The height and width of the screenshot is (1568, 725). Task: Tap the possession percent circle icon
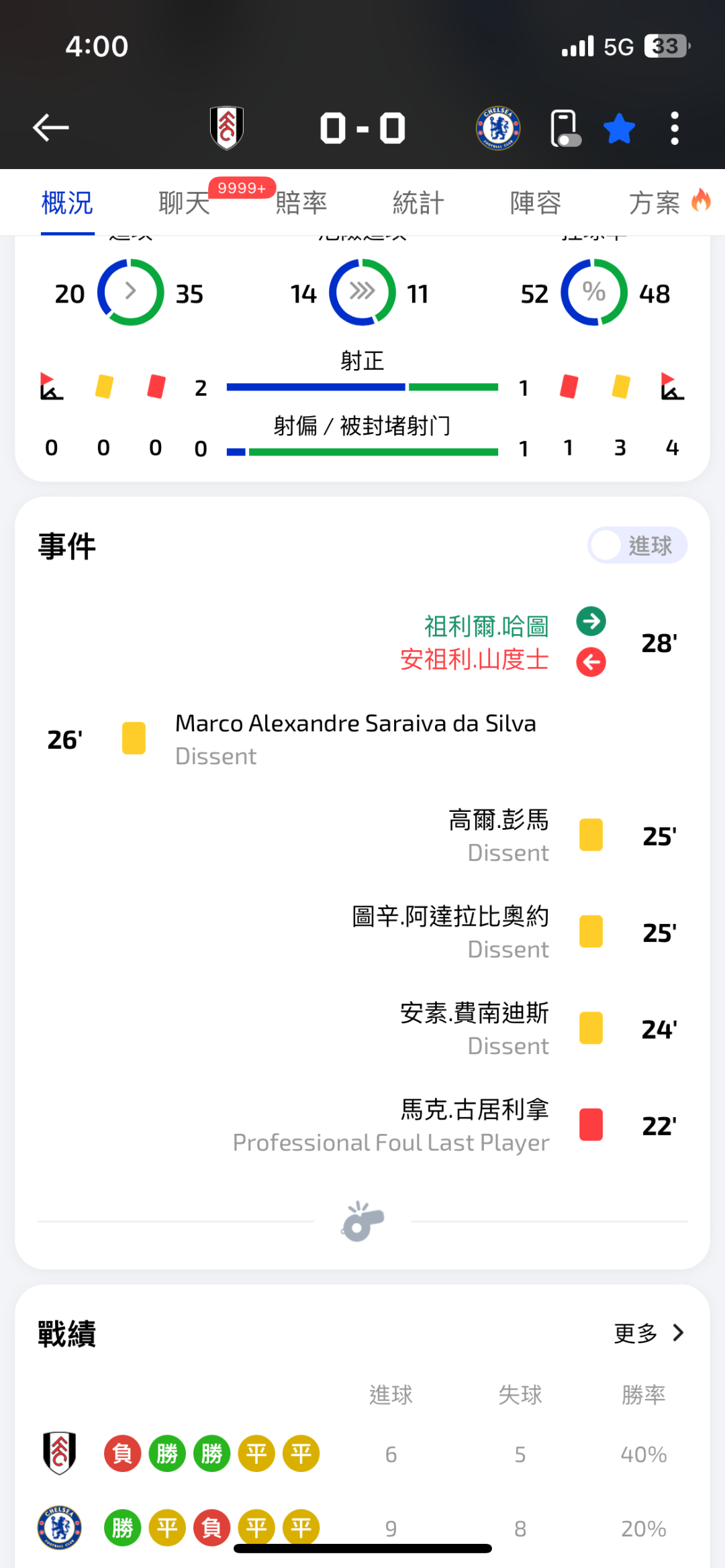[x=594, y=293]
